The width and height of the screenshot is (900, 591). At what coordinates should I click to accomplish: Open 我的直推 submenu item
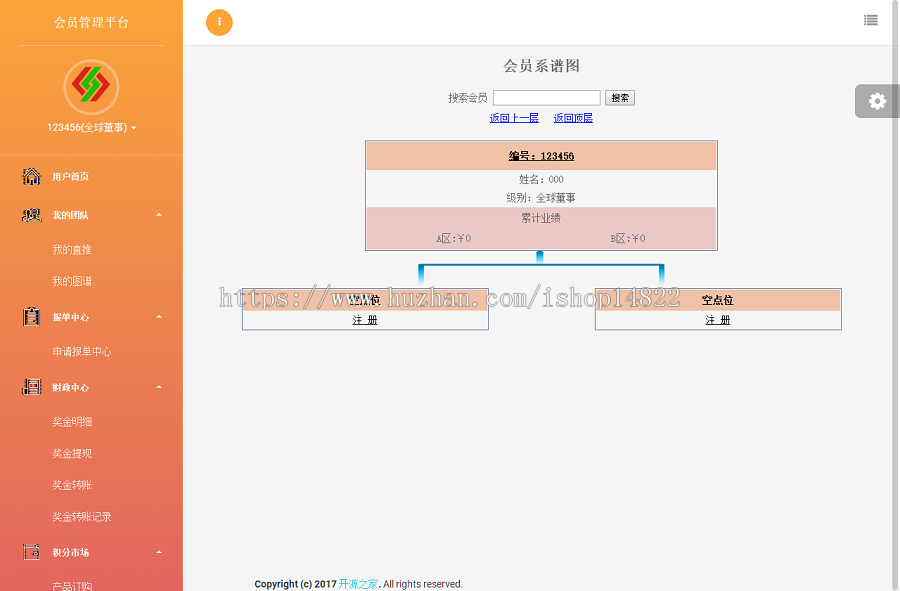[72, 250]
